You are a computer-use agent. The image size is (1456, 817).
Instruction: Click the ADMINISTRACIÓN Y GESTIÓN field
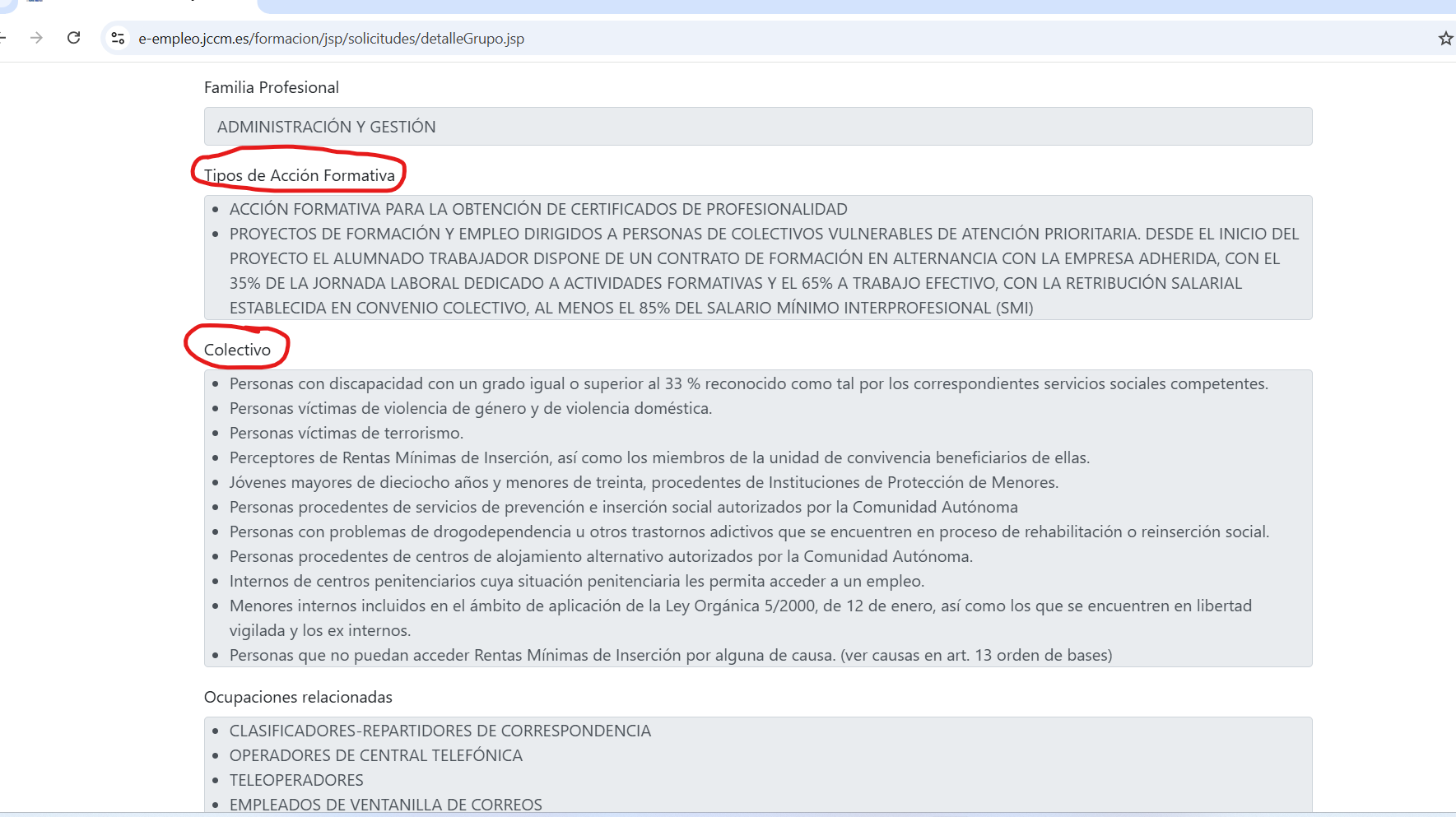[x=758, y=127]
